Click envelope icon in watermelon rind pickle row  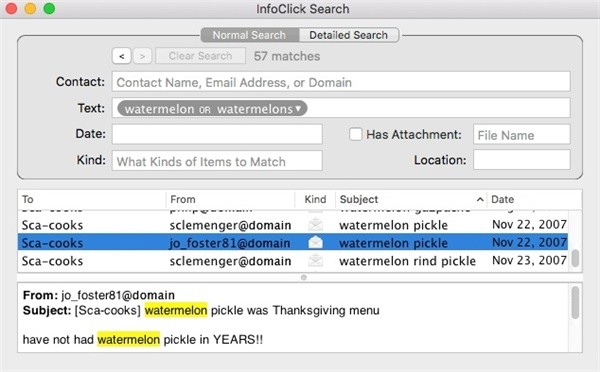pos(315,261)
